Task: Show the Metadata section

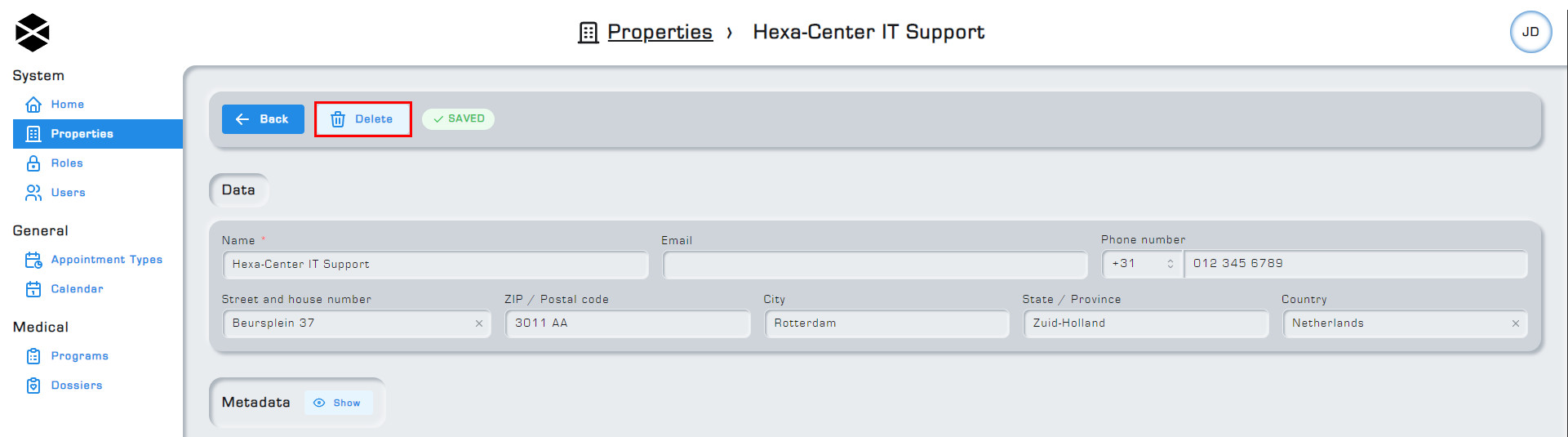Action: (339, 403)
